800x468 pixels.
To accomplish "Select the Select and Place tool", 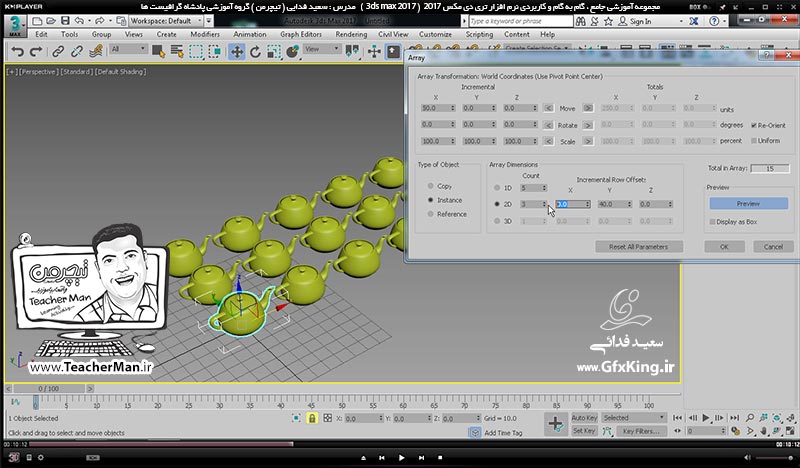I will click(293, 52).
